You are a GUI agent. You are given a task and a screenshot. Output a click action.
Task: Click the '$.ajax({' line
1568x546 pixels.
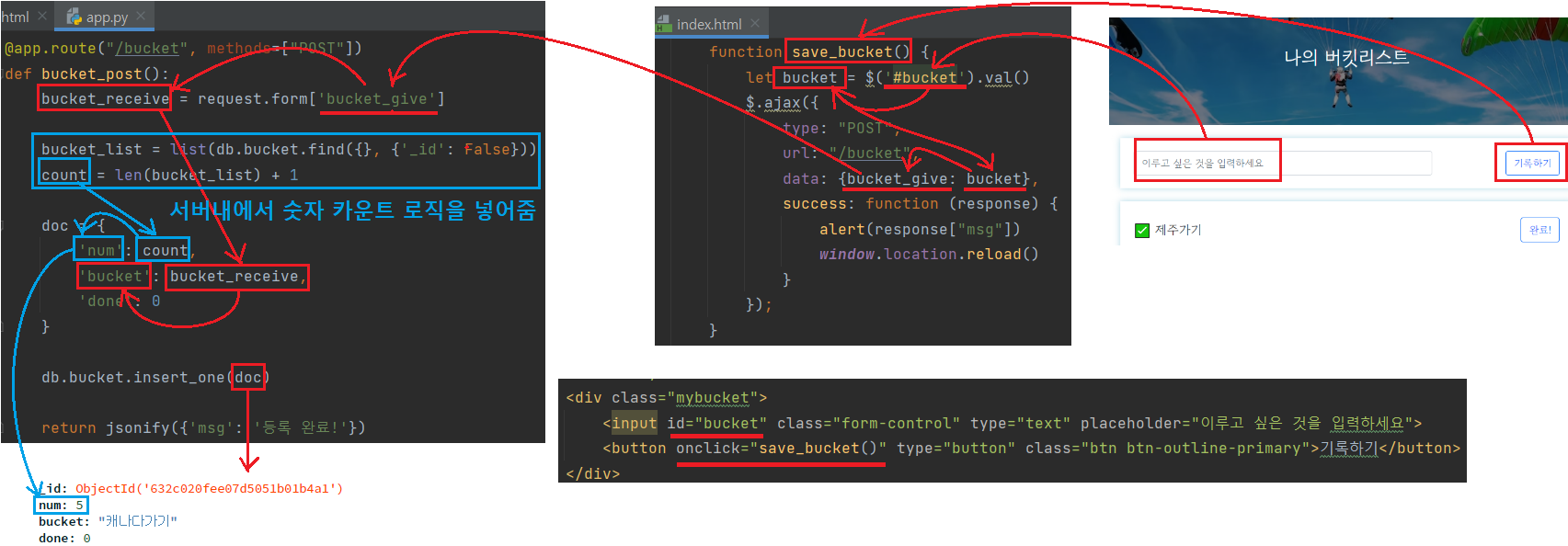(782, 103)
